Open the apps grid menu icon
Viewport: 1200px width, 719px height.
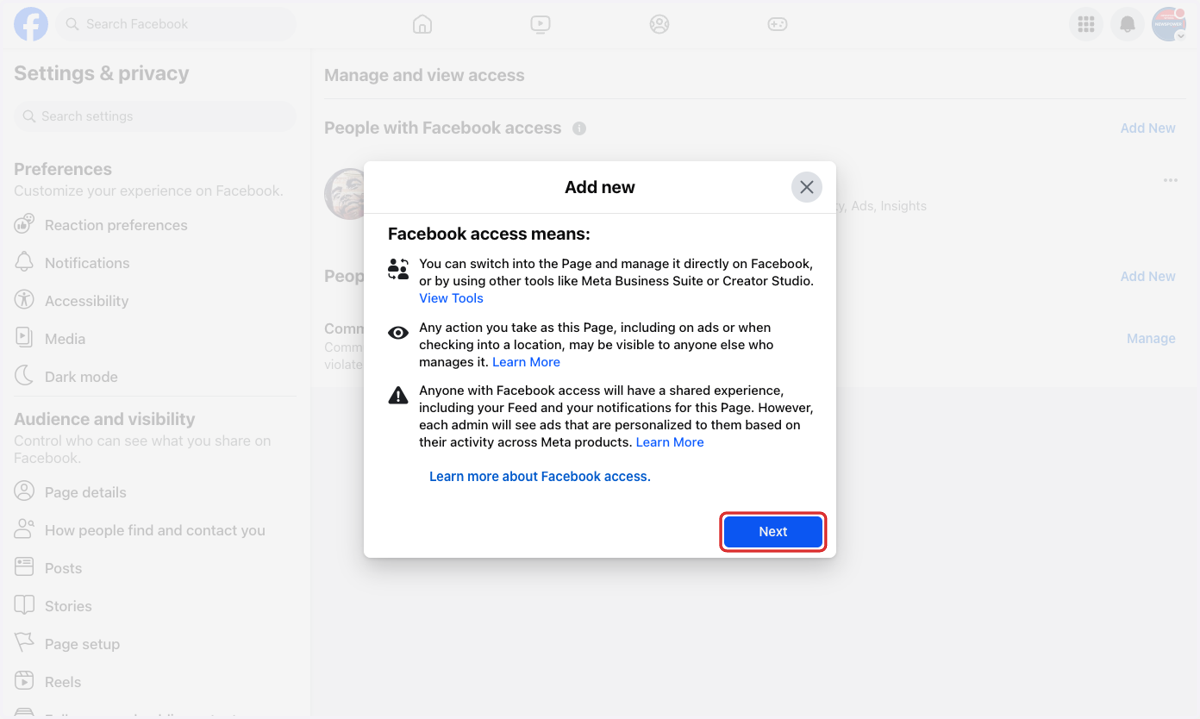(x=1086, y=24)
